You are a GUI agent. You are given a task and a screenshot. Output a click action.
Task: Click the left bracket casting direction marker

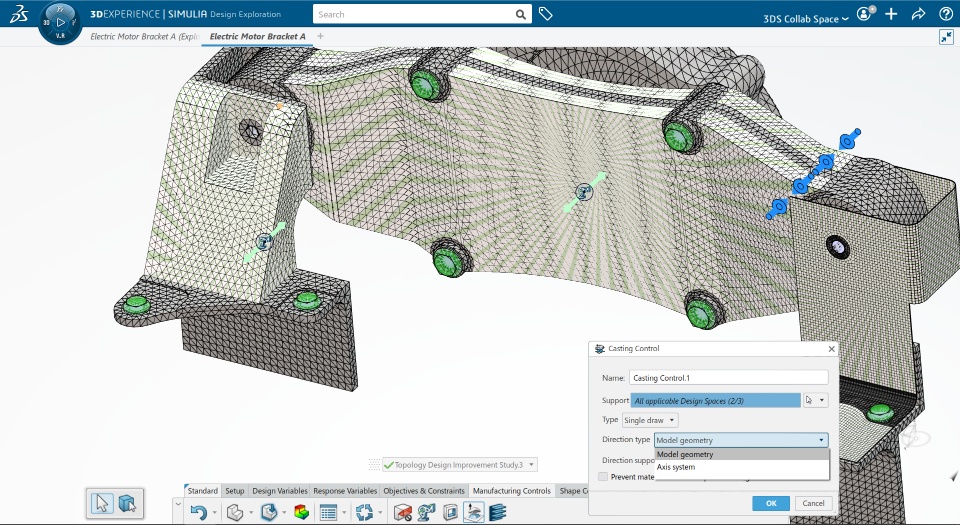pyautogui.click(x=264, y=242)
